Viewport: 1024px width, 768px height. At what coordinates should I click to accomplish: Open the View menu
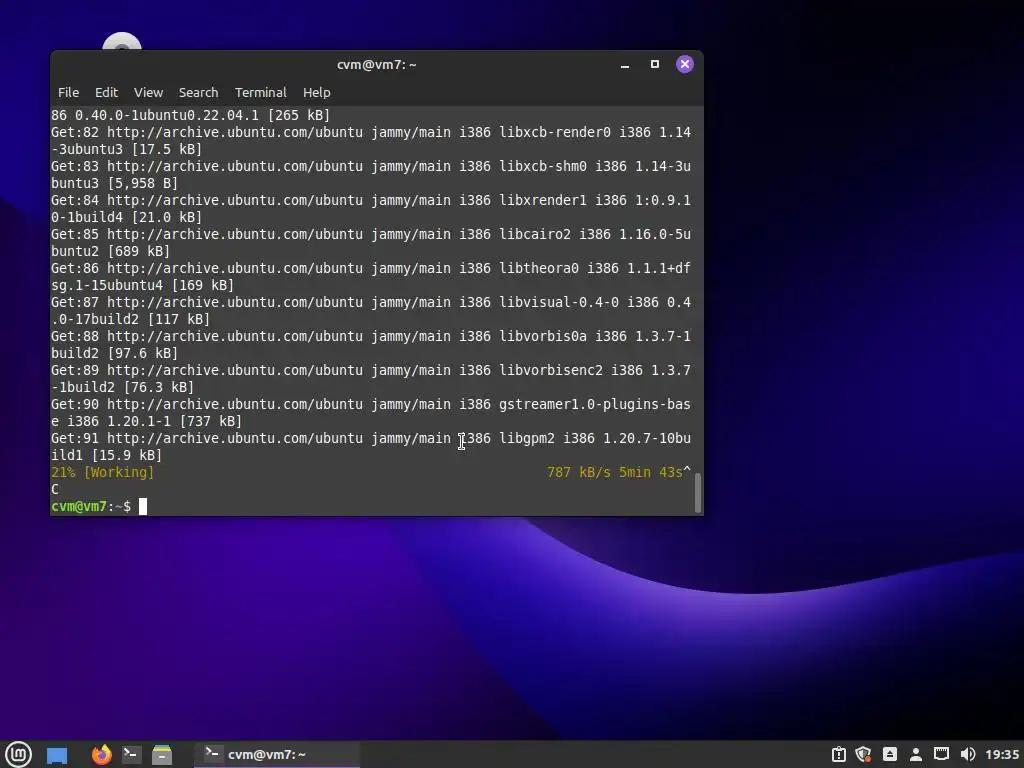click(148, 93)
